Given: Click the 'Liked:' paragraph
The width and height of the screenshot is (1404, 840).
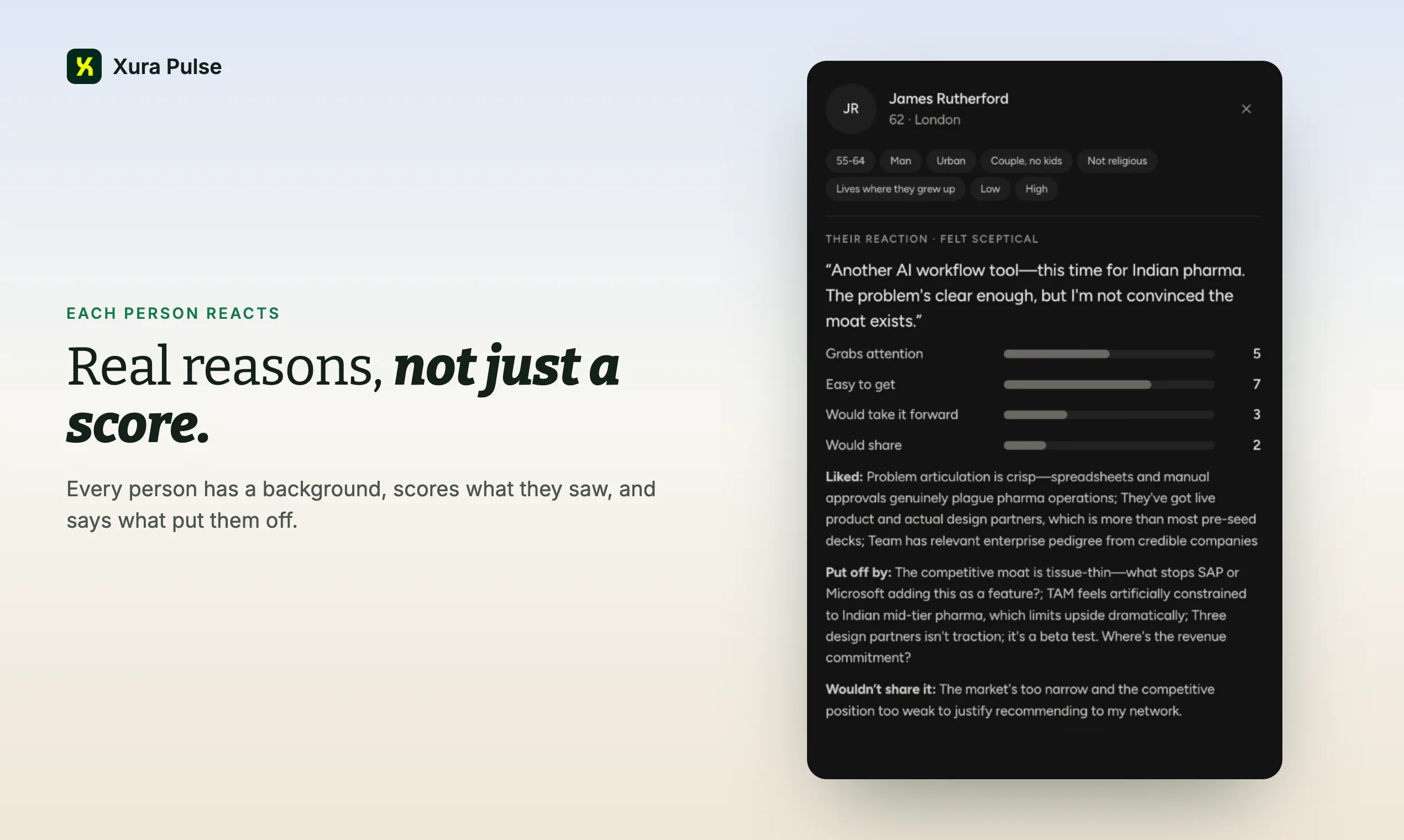Looking at the screenshot, I should [1041, 508].
